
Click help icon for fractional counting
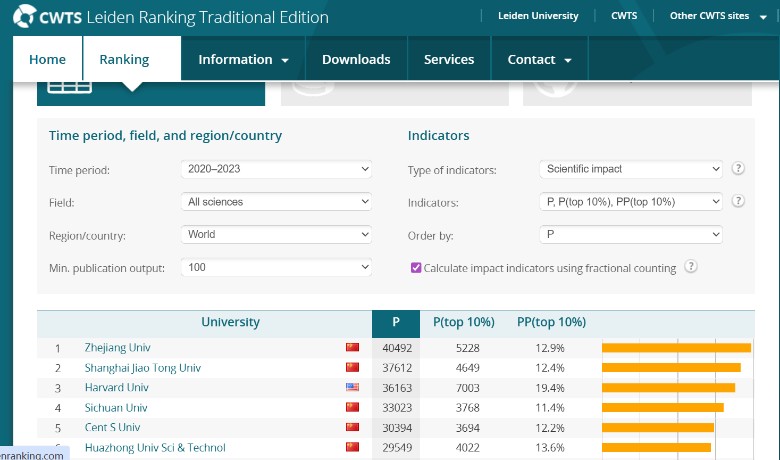(690, 267)
